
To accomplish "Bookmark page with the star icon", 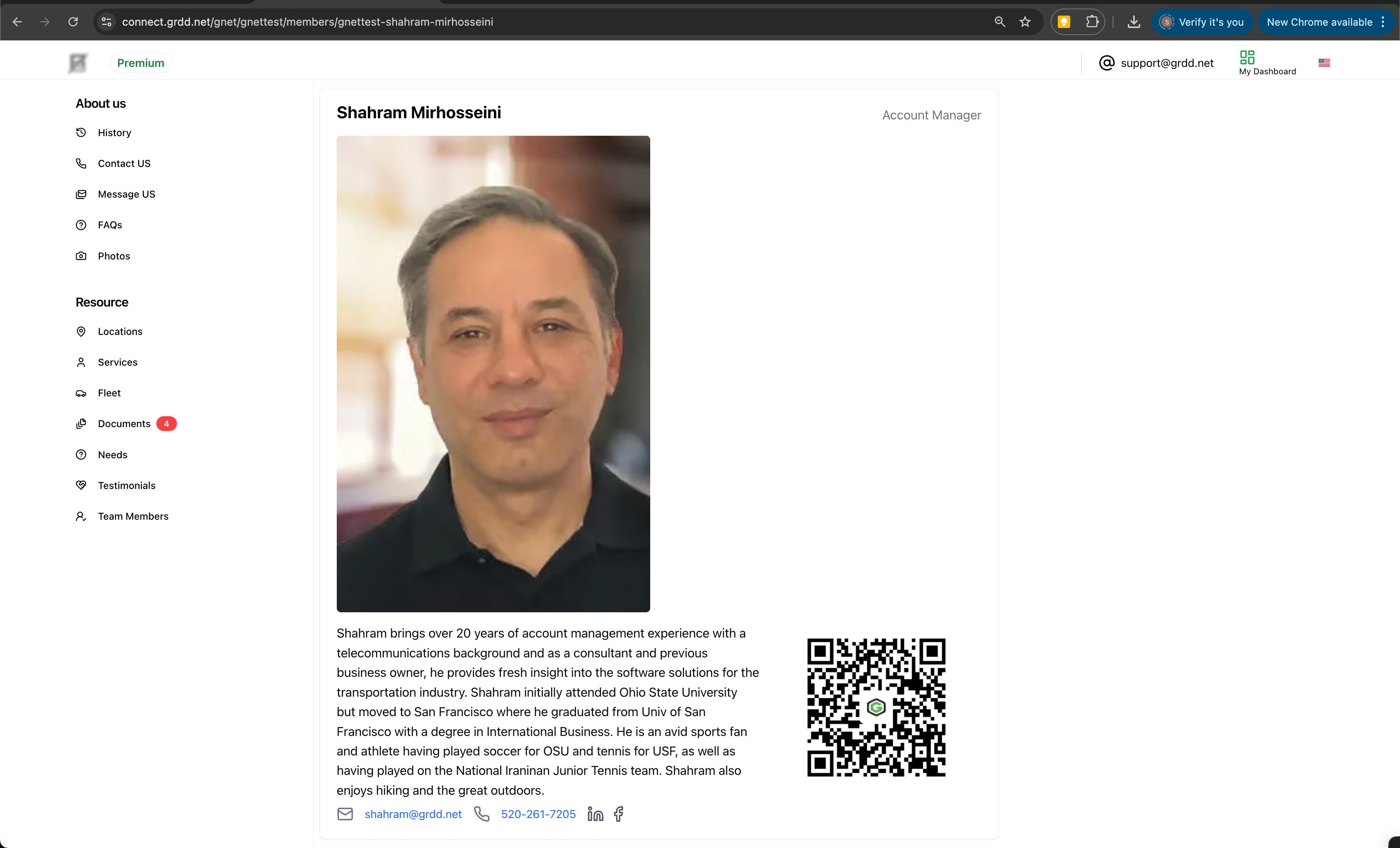I will click(x=1024, y=22).
